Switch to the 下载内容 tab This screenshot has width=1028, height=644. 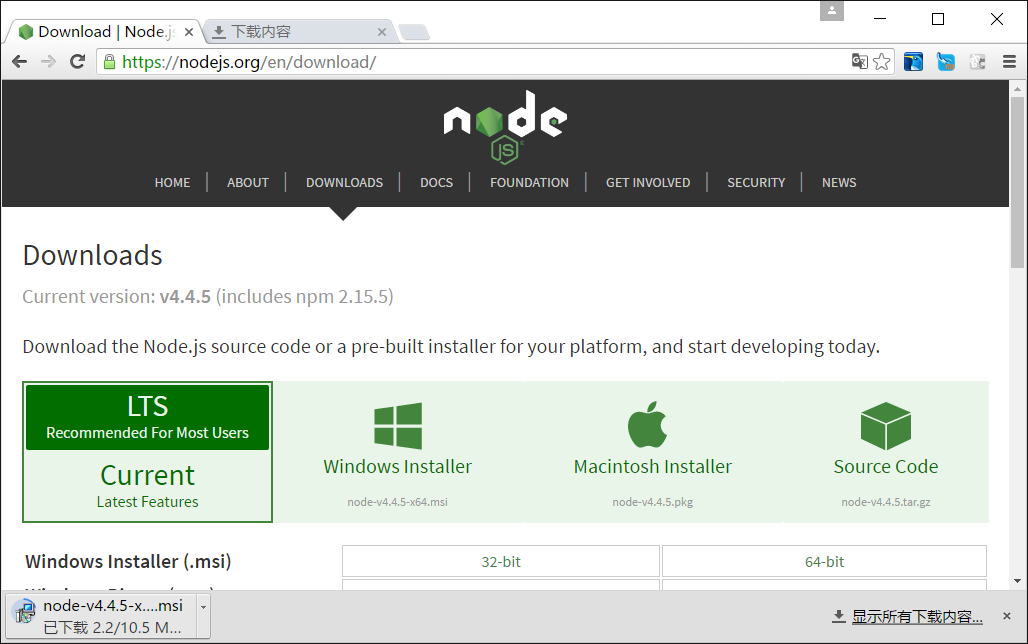click(300, 31)
